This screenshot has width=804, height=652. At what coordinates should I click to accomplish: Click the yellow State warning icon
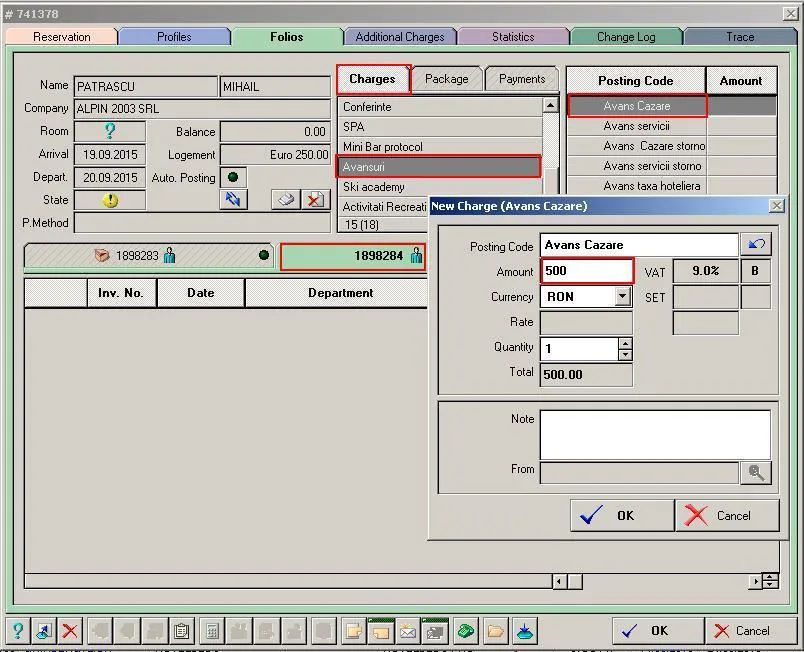110,200
